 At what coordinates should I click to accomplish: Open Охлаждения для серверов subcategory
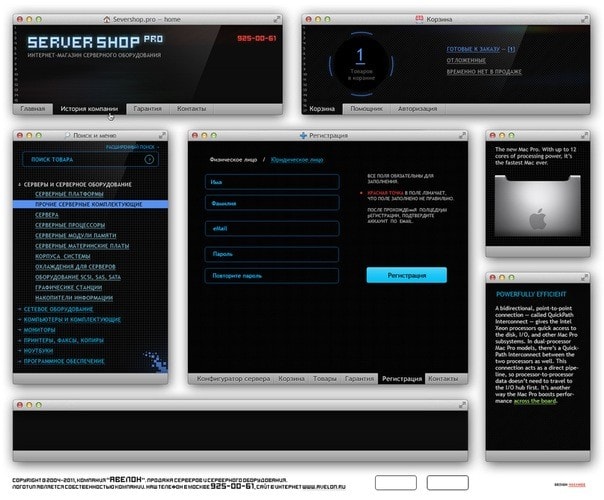(x=75, y=267)
